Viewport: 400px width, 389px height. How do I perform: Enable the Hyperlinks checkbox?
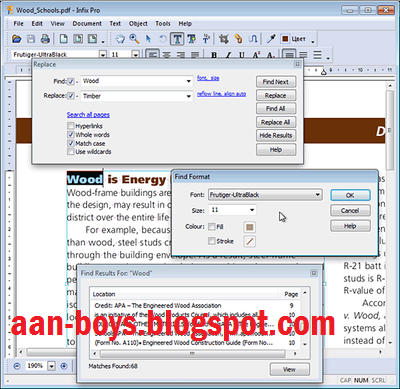click(x=71, y=126)
